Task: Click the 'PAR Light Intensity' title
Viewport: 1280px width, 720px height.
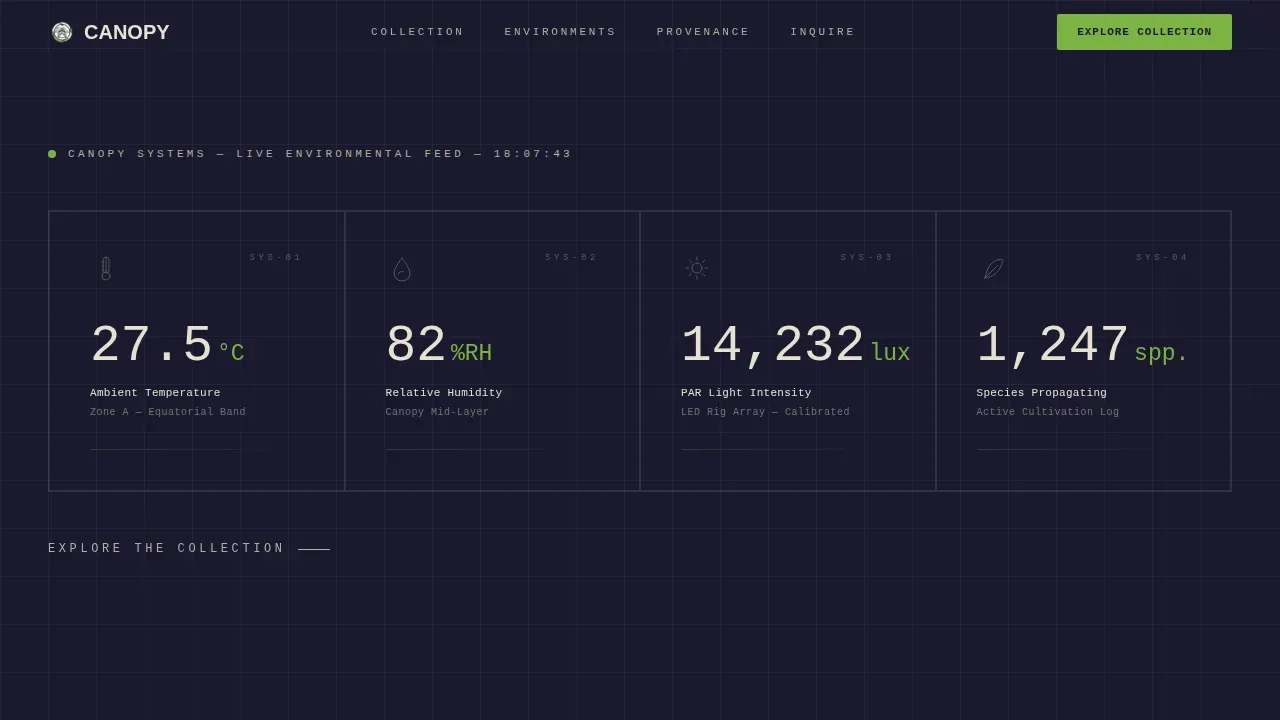Action: (x=746, y=393)
